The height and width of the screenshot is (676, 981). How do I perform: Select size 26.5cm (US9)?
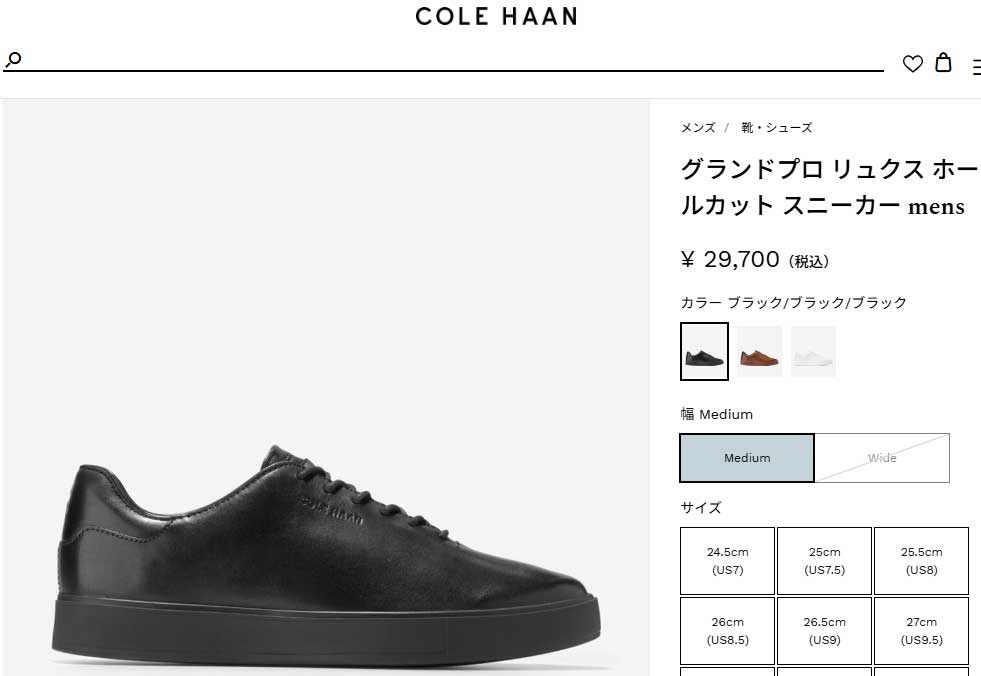click(x=824, y=631)
